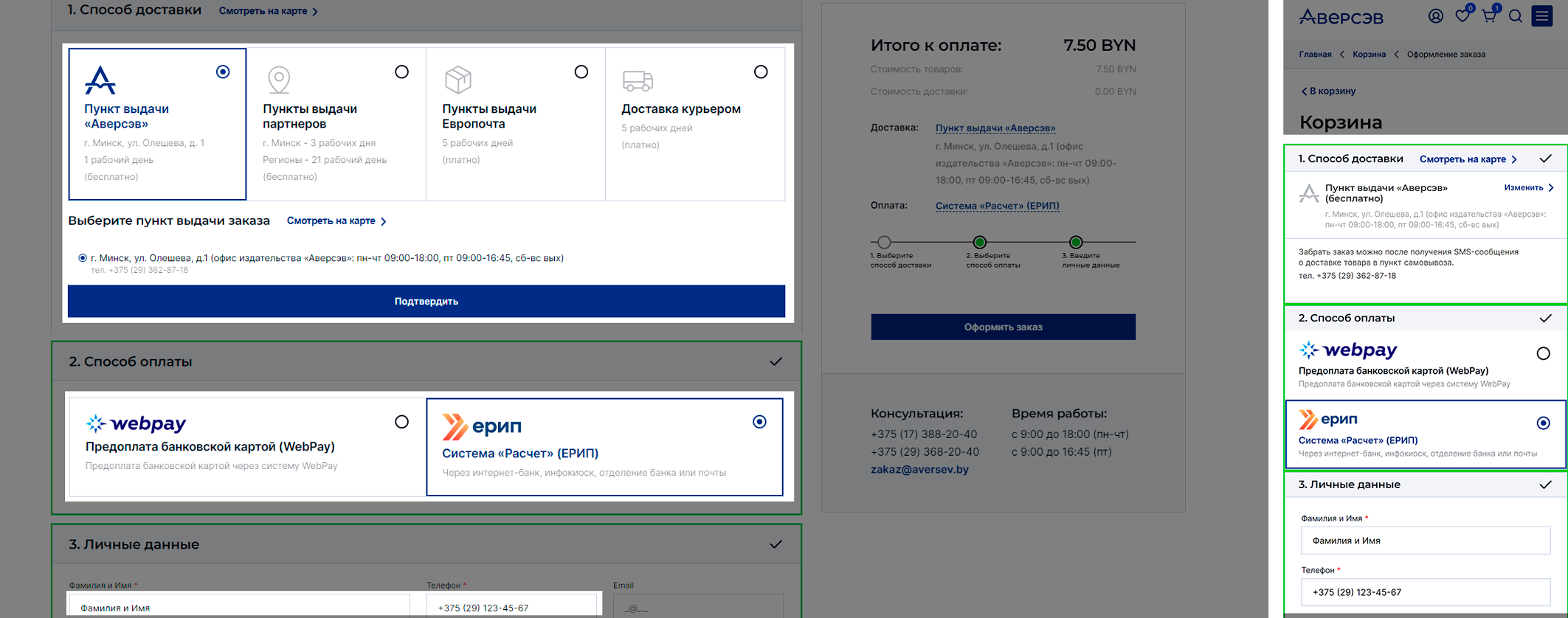Click the Аверсэв logo in header
Viewport: 1568px width, 618px height.
coord(1341,17)
